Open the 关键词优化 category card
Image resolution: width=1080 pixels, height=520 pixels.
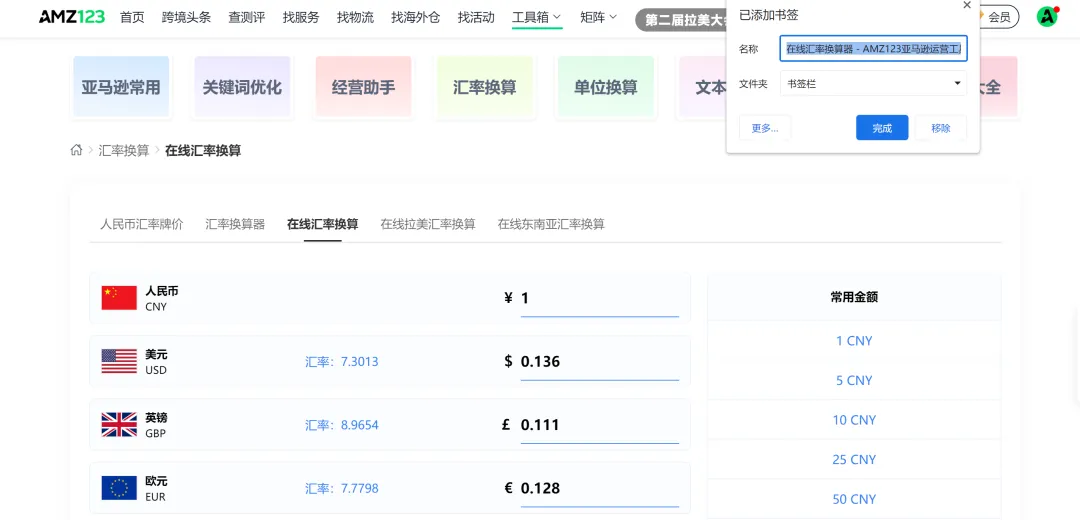(242, 87)
